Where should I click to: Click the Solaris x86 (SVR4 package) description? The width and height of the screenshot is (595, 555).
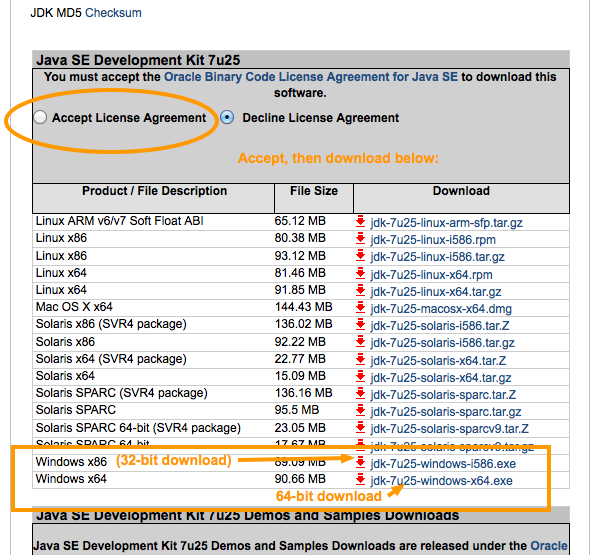(x=111, y=324)
